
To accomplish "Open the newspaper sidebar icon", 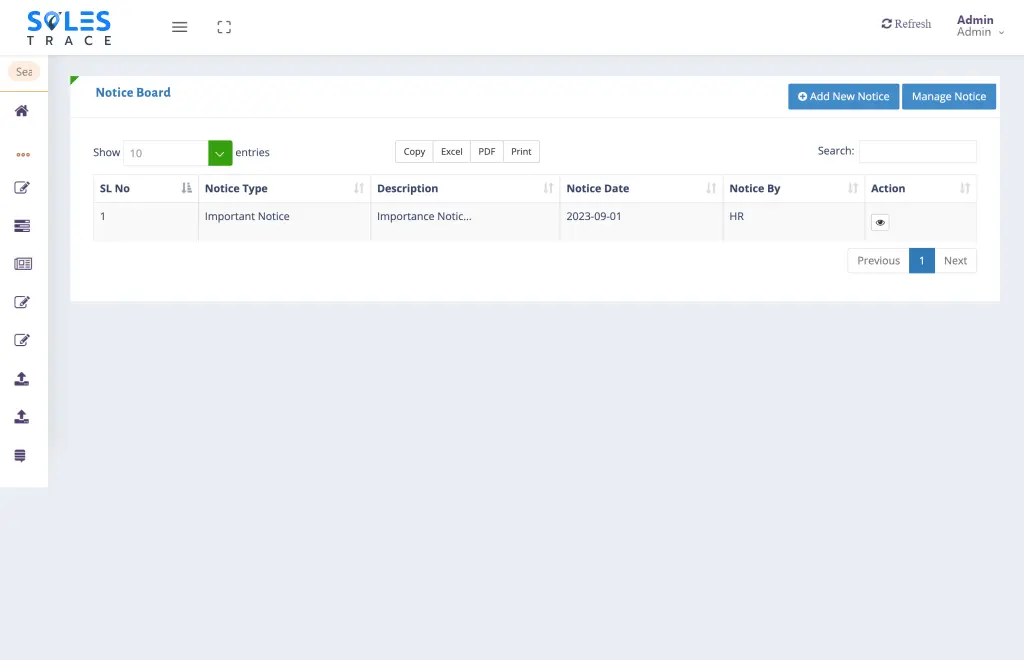I will click(x=23, y=264).
